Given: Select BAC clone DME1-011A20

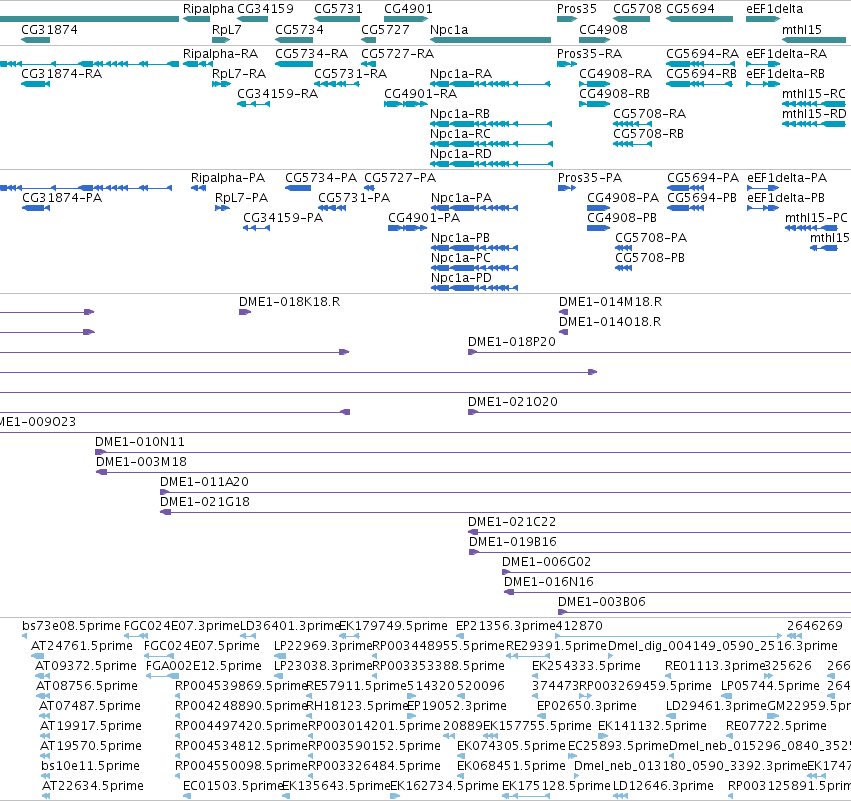Looking at the screenshot, I should [x=204, y=482].
